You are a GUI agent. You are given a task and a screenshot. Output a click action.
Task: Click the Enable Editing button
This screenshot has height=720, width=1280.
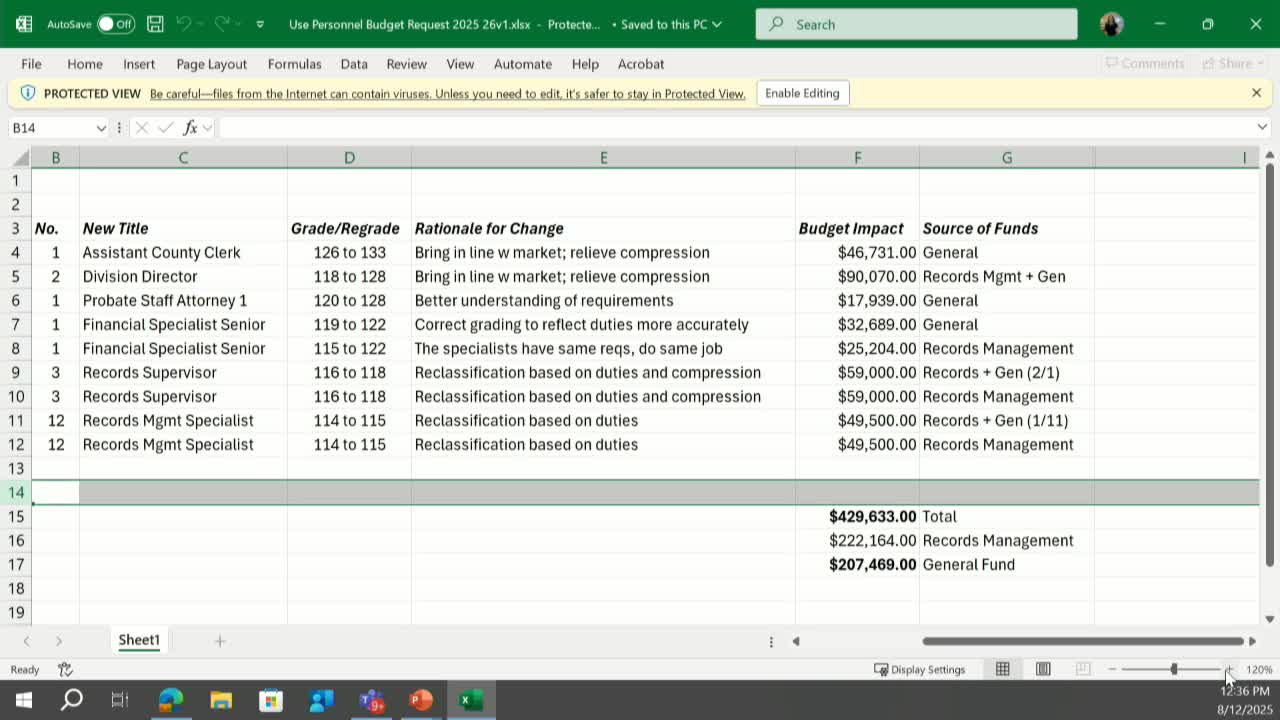click(802, 93)
